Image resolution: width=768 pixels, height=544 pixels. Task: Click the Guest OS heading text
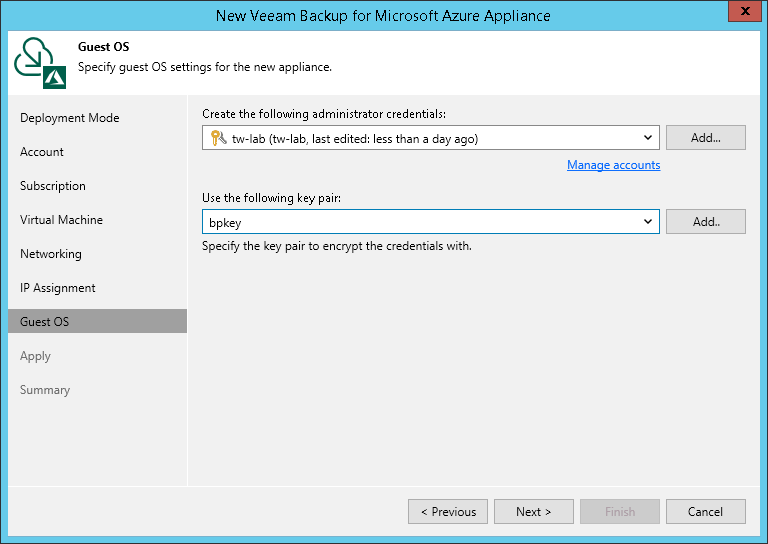click(x=103, y=47)
